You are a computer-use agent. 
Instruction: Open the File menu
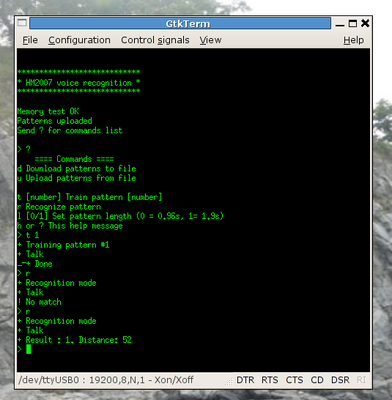coord(30,40)
